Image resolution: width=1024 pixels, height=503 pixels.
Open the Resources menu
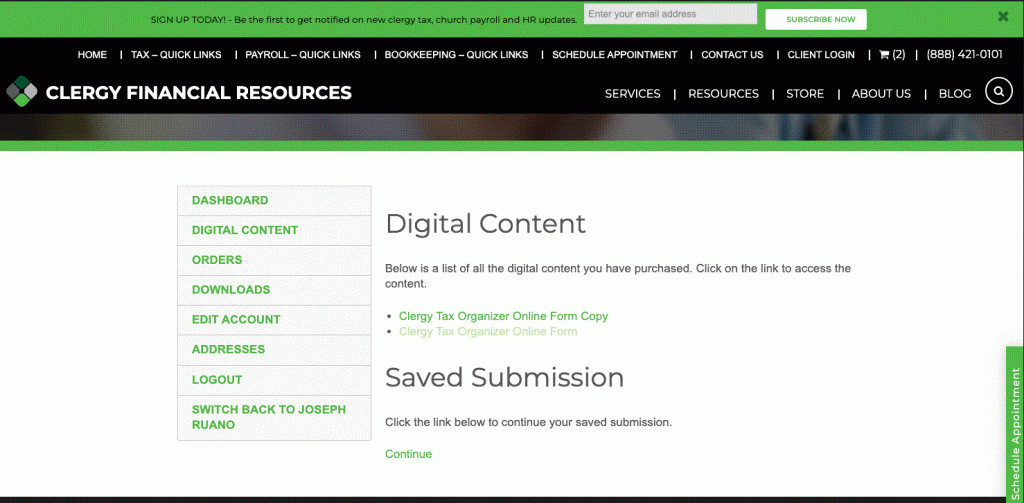[x=723, y=94]
